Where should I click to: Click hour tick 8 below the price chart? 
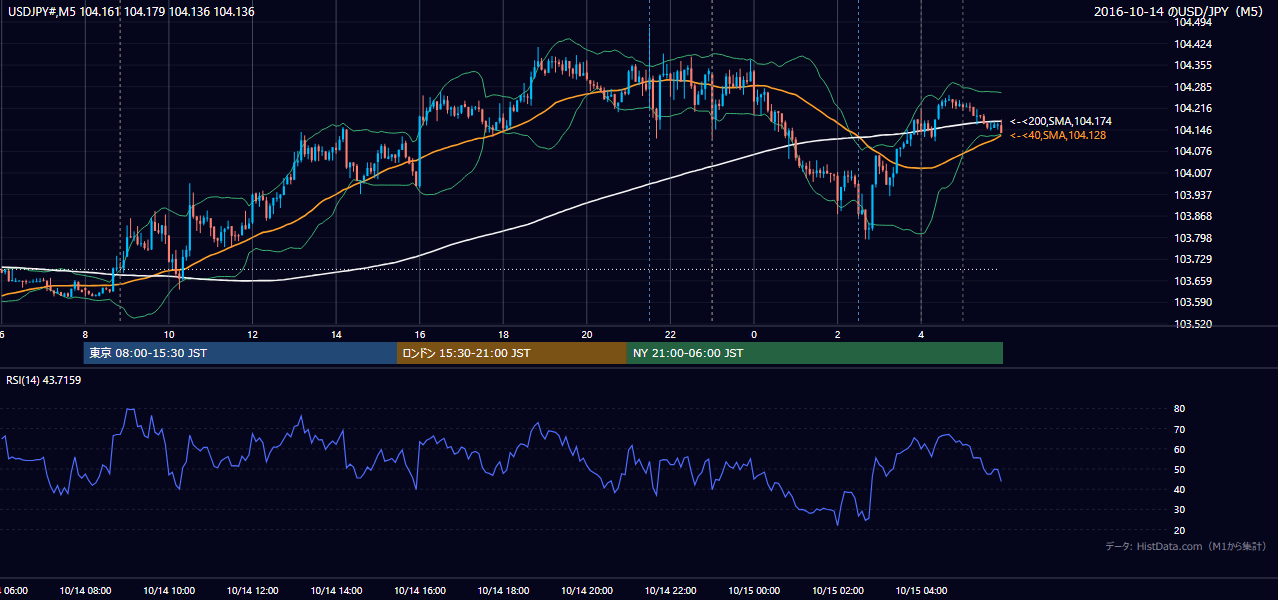coord(85,334)
